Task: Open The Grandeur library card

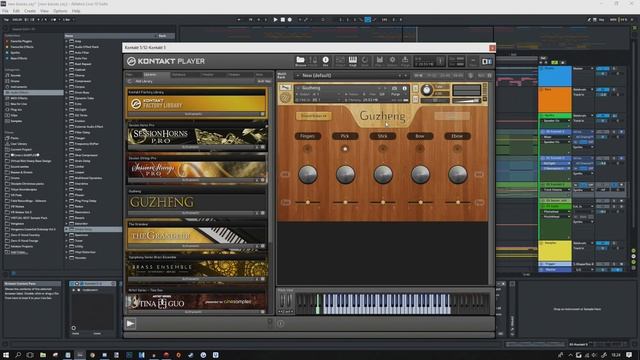Action: [x=197, y=235]
